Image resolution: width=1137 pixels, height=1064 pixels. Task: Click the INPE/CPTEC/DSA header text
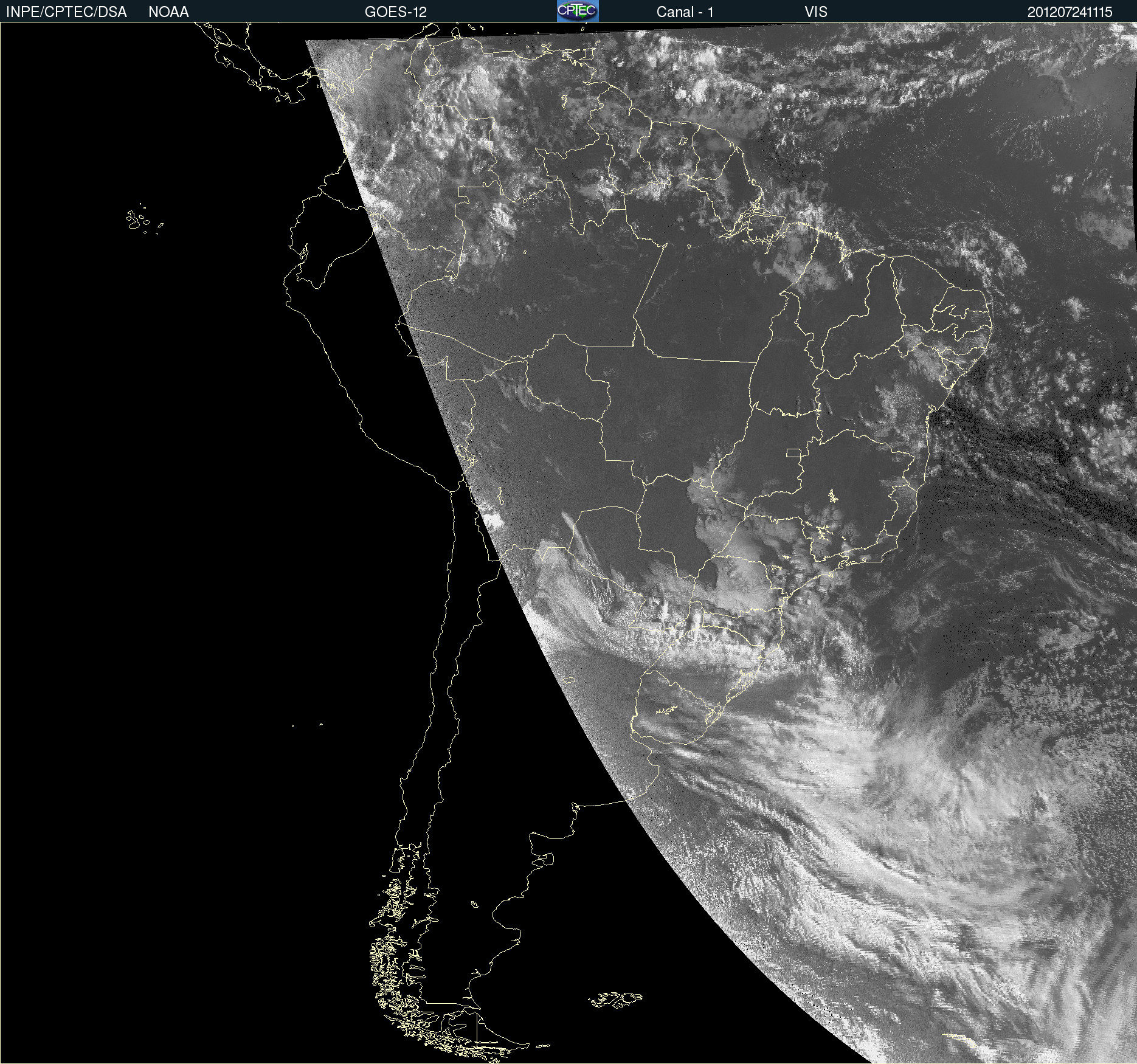point(66,12)
